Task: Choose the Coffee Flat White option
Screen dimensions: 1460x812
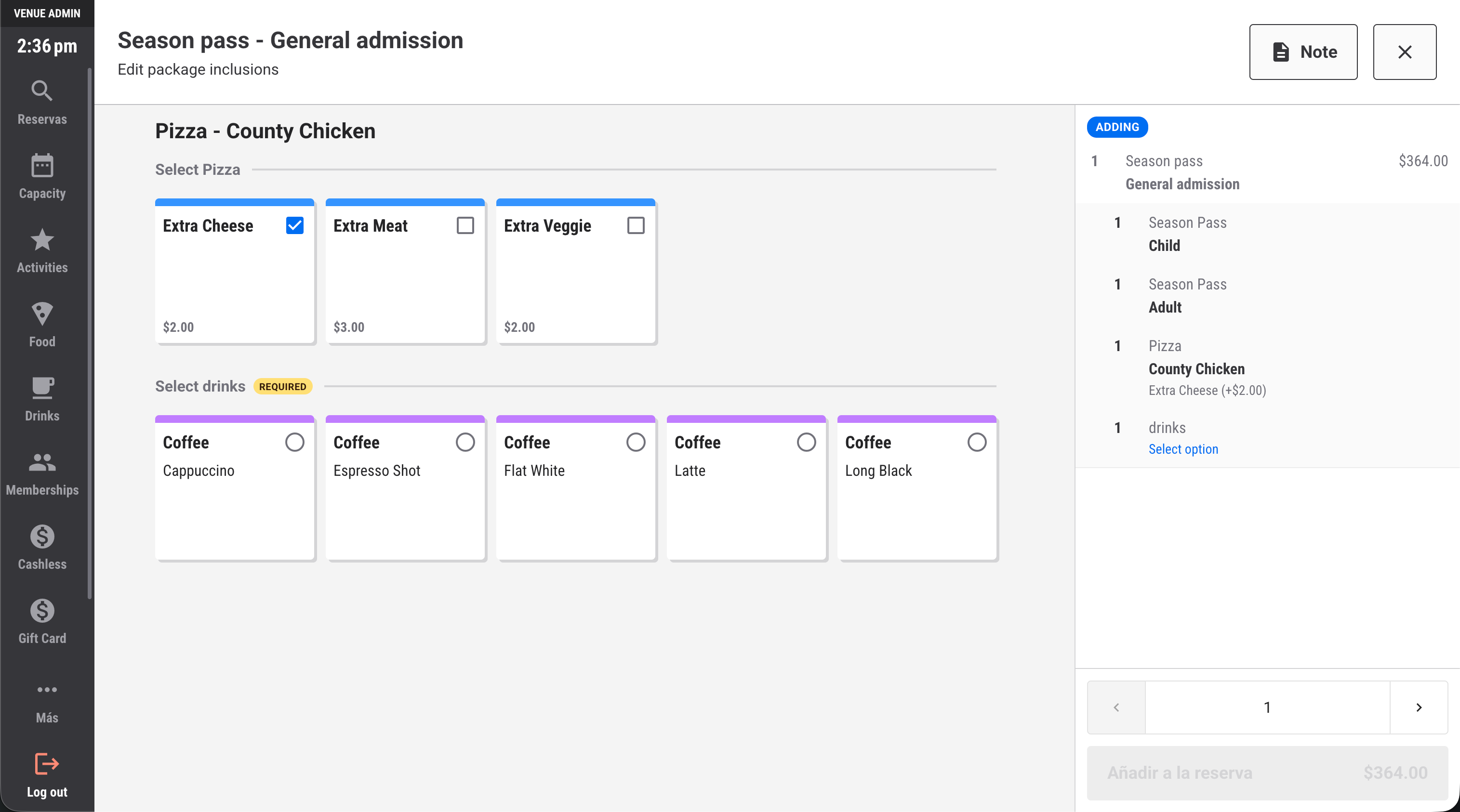Action: [636, 442]
